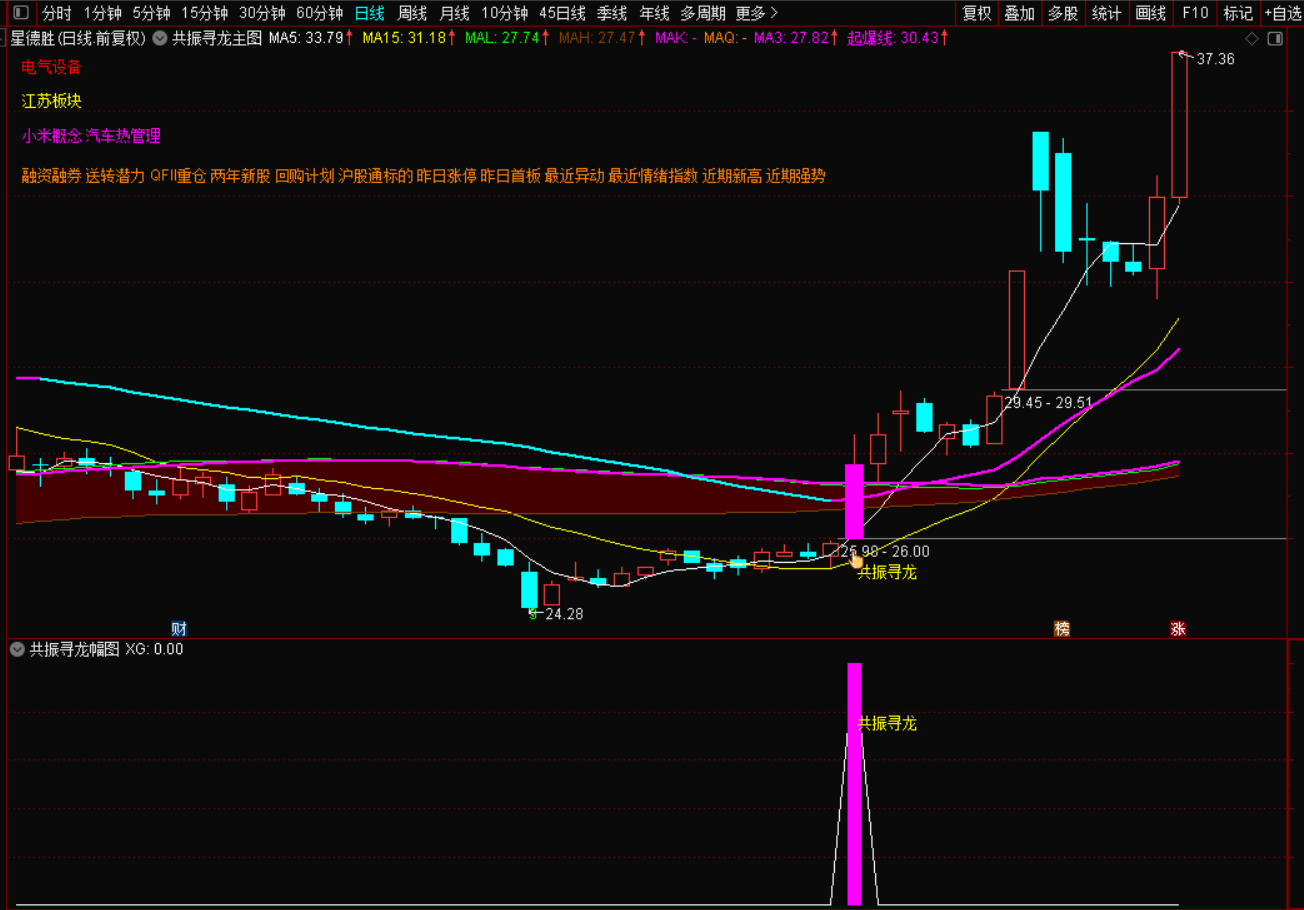Toggle the left sidebar panel icon

[21, 13]
